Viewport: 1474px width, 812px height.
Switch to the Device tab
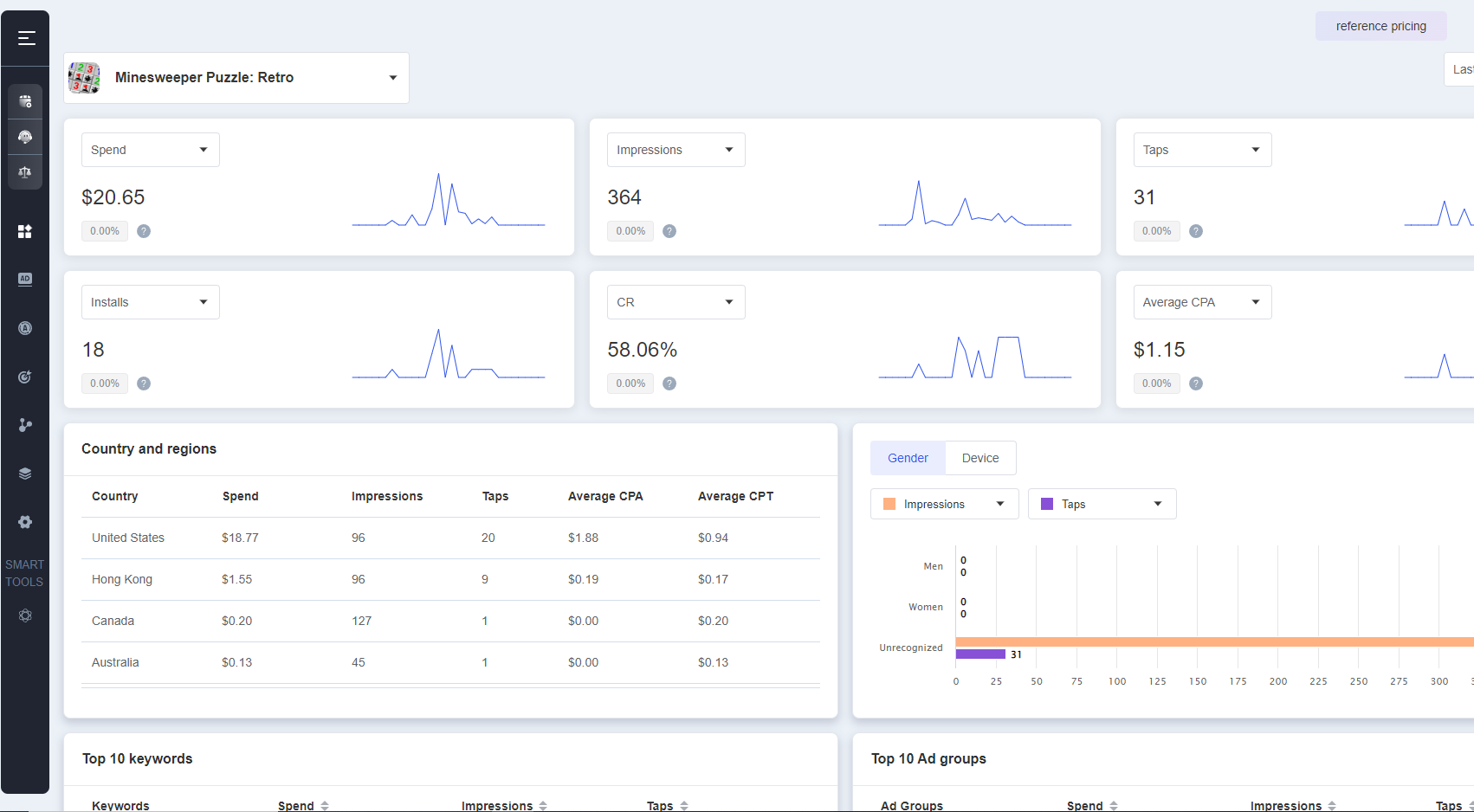pyautogui.click(x=980, y=458)
